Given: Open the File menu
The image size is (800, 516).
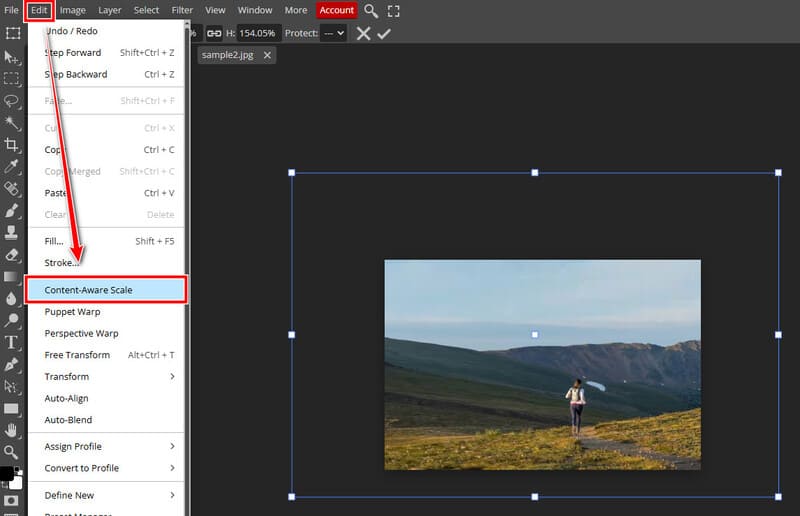Looking at the screenshot, I should click(11, 10).
